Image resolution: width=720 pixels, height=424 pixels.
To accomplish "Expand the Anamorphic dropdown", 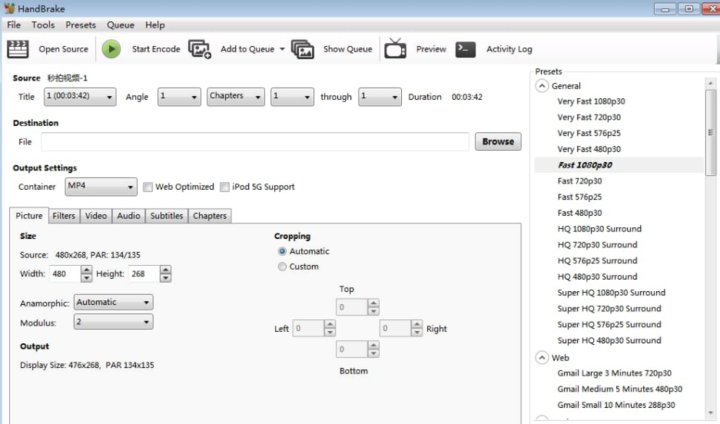I will [x=114, y=302].
